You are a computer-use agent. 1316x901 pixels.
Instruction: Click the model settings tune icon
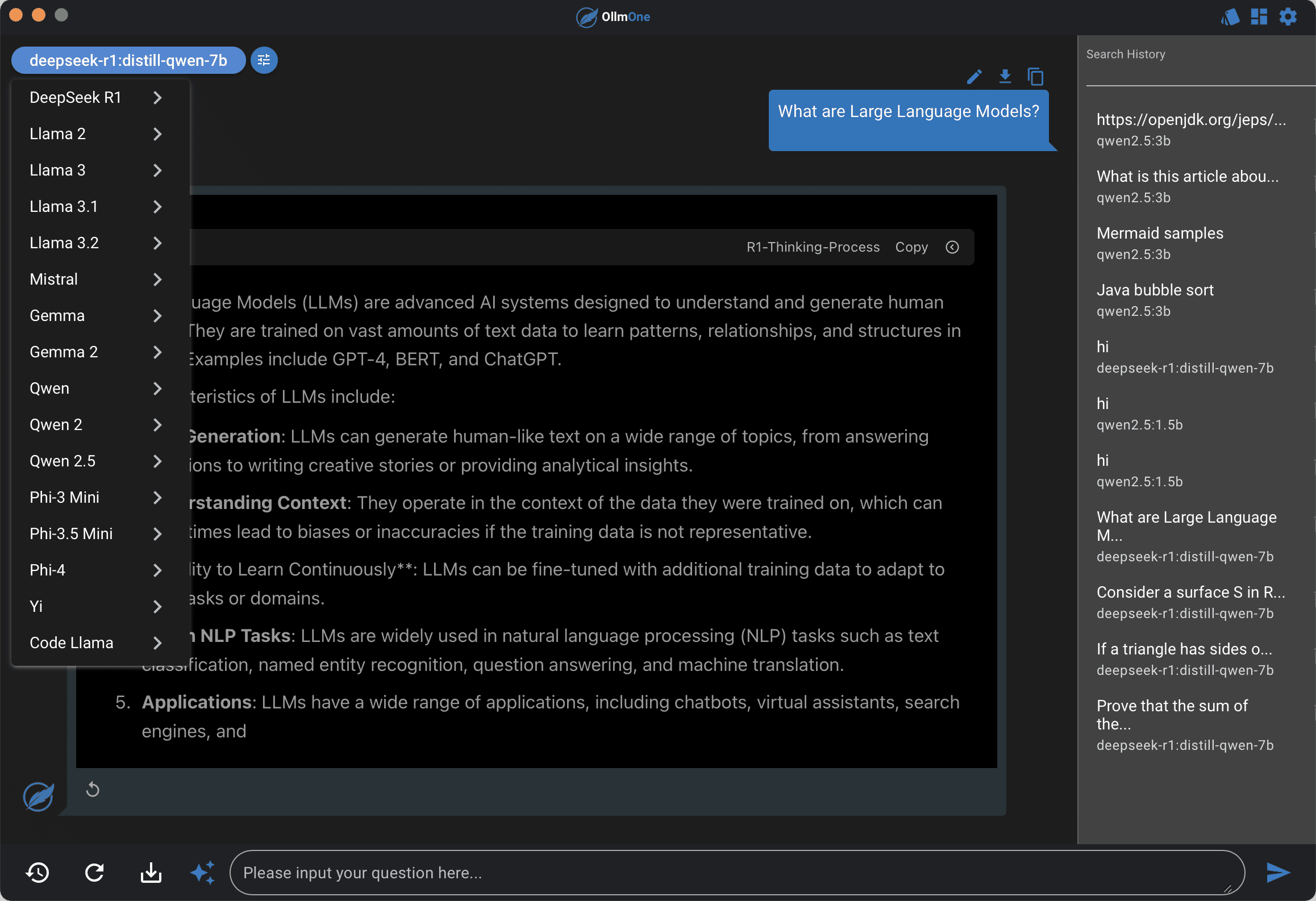pos(264,60)
